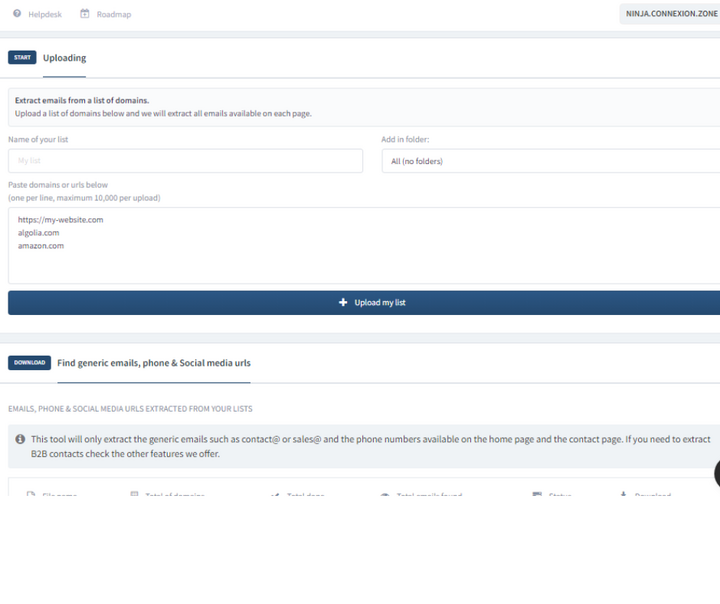Screen dimensions: 720x604
Task: Click the File name column icon
Action: click(x=31, y=495)
